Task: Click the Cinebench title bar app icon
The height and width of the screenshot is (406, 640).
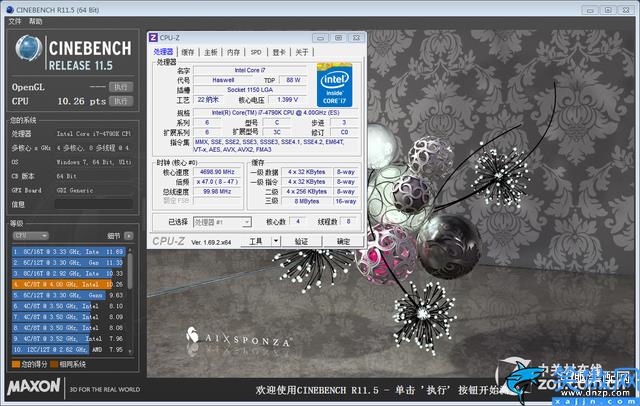Action: (x=10, y=9)
